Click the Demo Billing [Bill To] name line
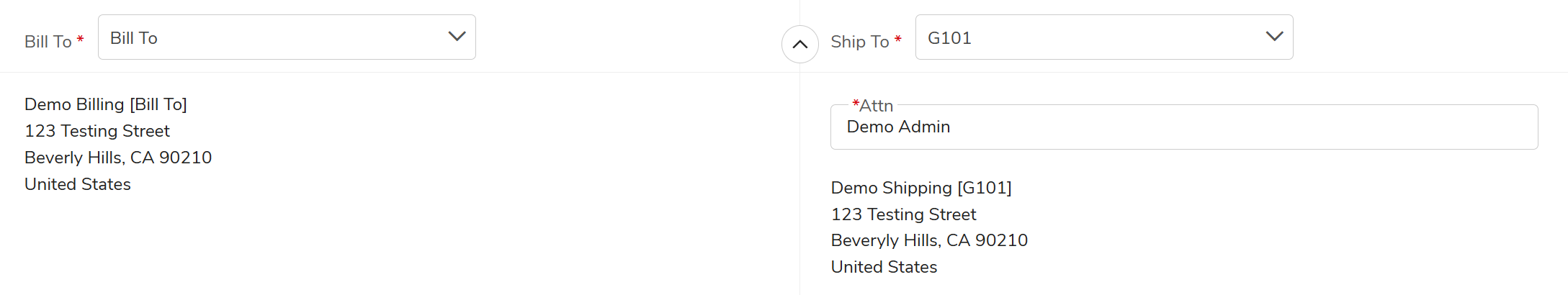The width and height of the screenshot is (1568, 295). [106, 104]
